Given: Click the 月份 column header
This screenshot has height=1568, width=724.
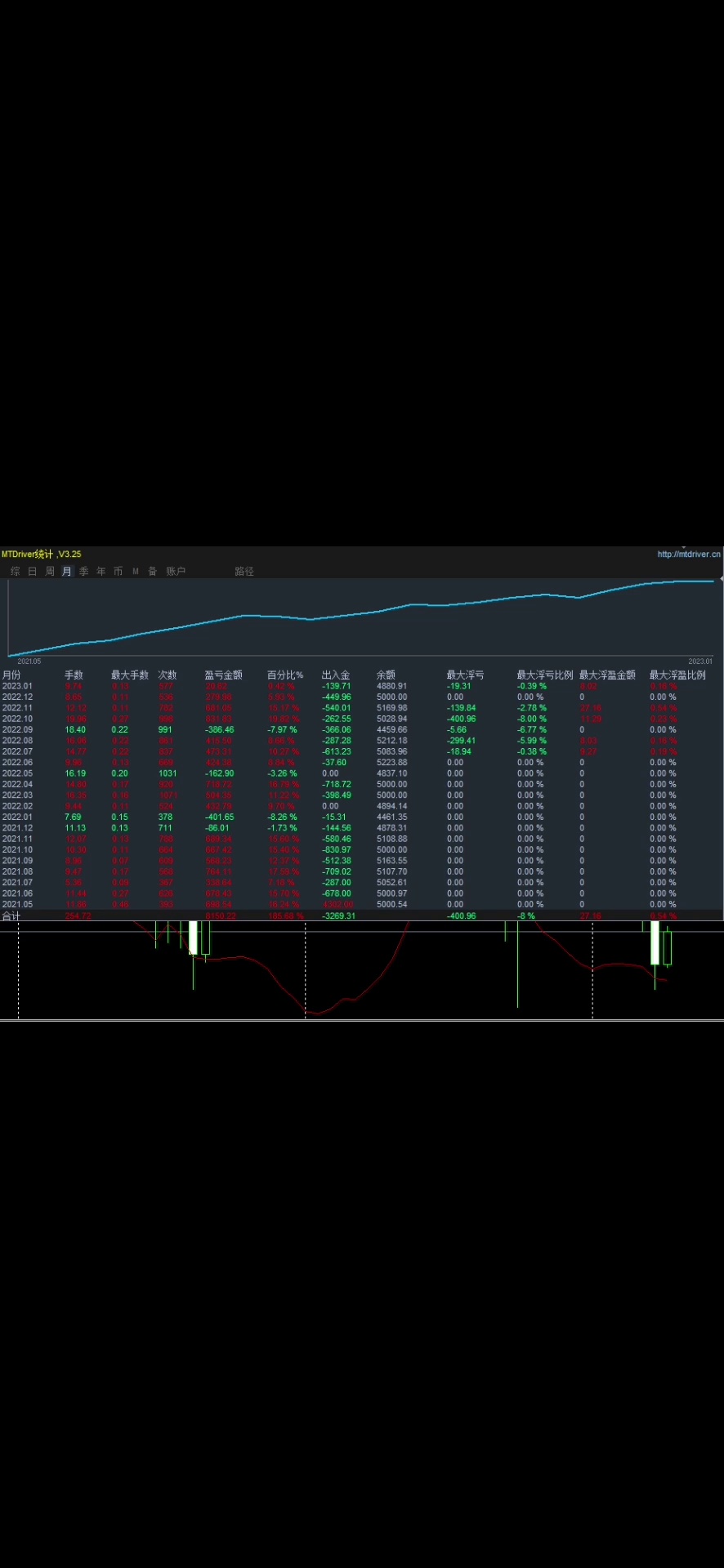Looking at the screenshot, I should tap(11, 675).
